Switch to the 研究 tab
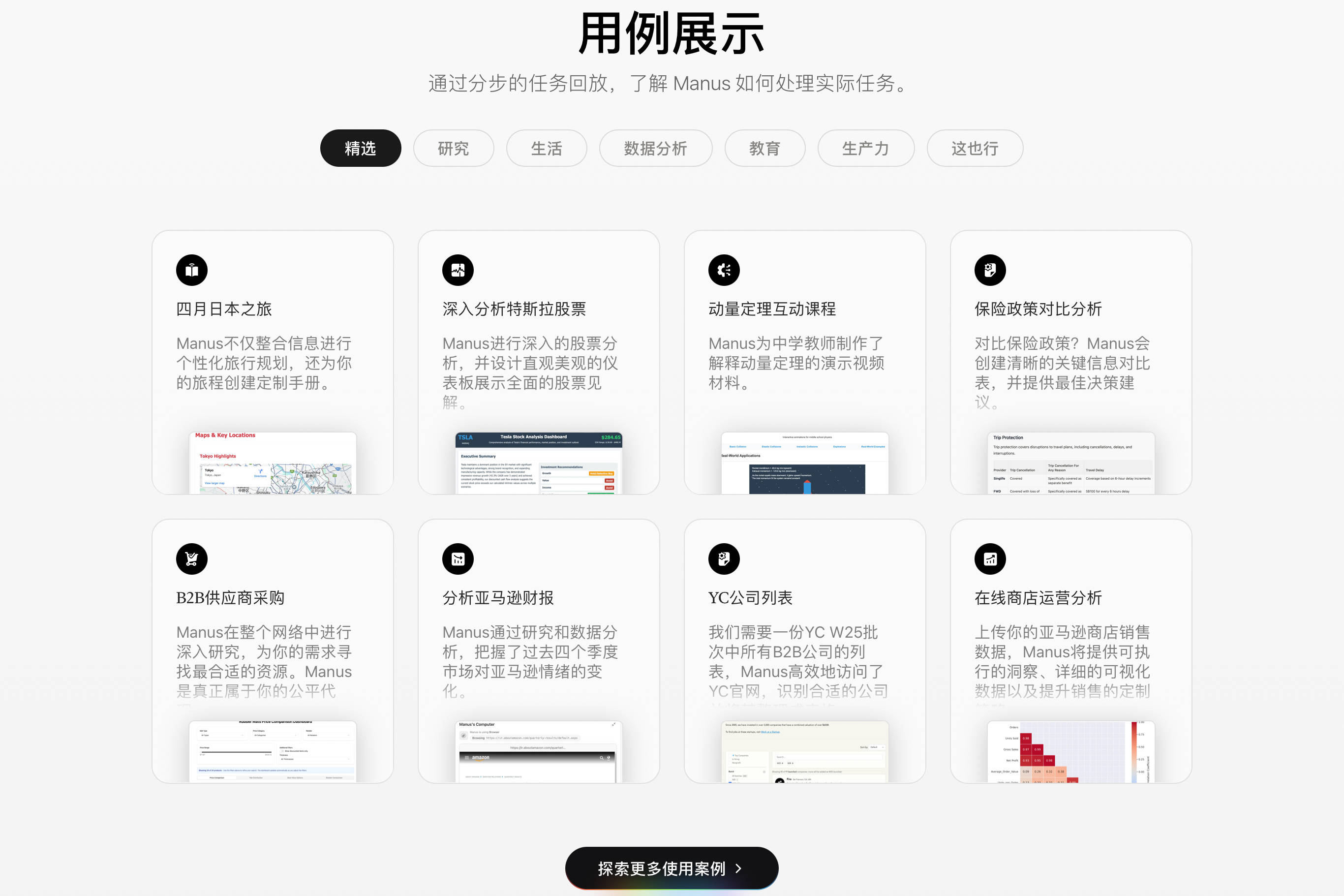 click(454, 148)
